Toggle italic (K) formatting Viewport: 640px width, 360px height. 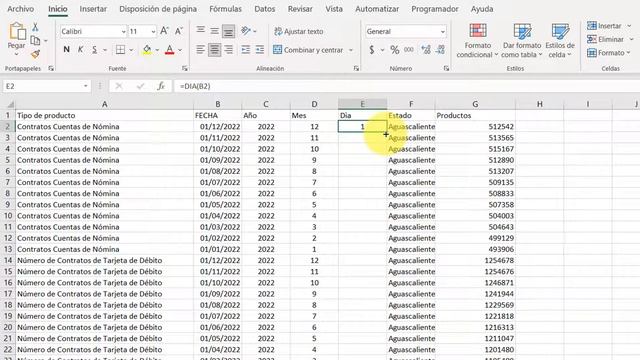click(x=80, y=50)
